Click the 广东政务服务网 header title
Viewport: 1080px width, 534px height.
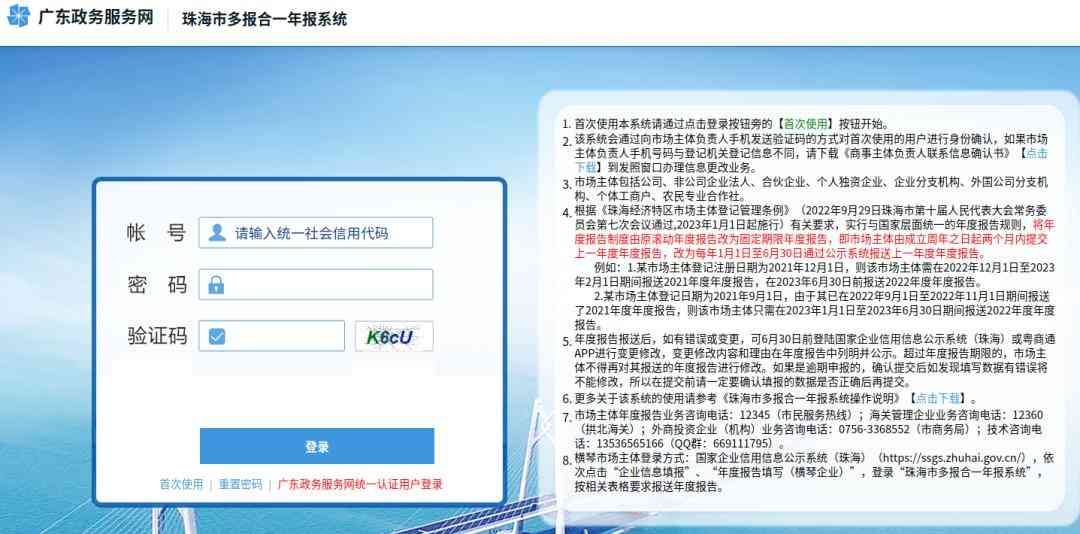[95, 17]
